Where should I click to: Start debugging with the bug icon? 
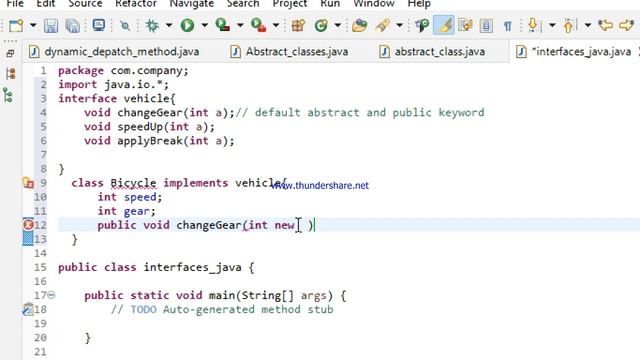(x=153, y=25)
